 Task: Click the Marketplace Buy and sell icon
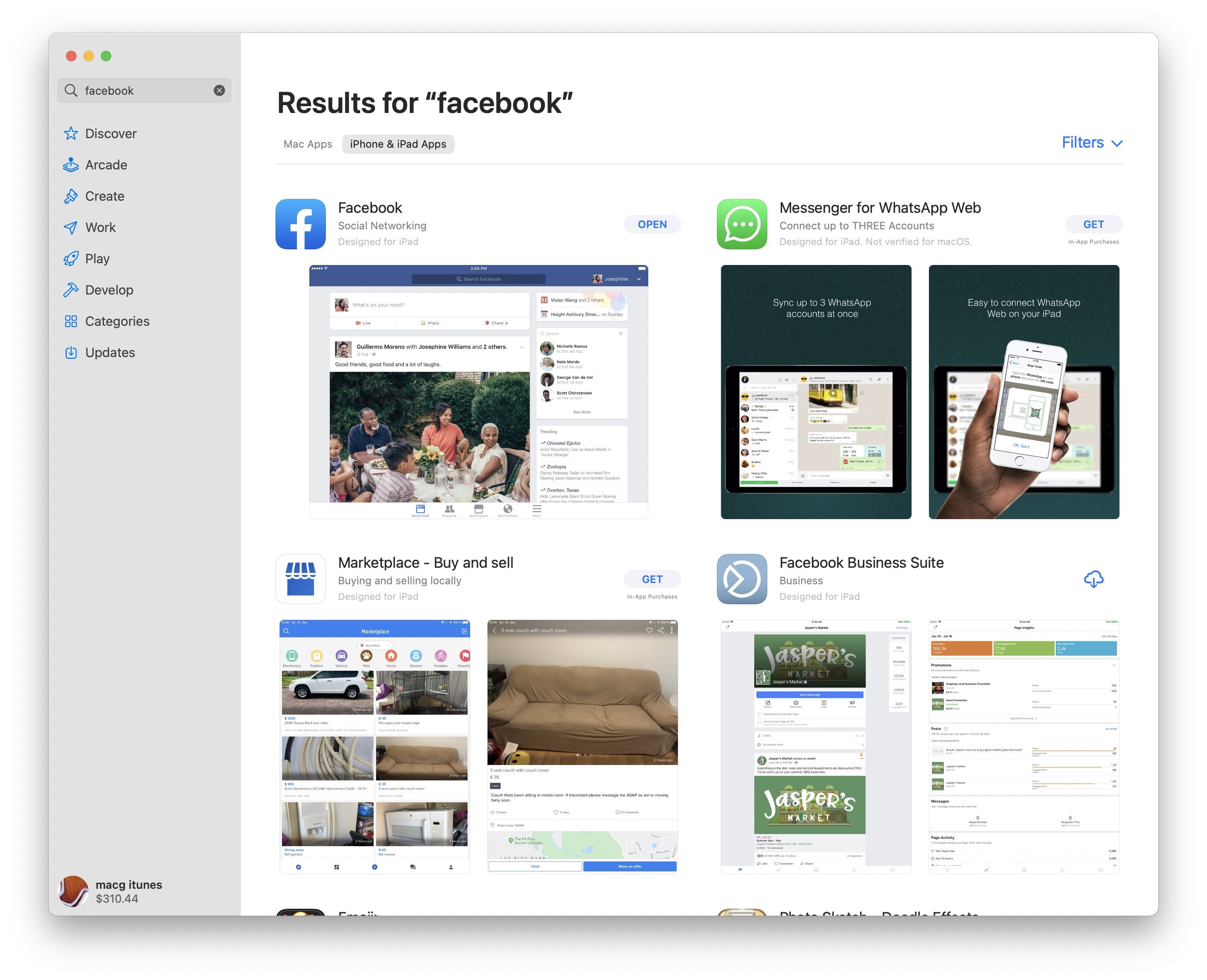coord(302,579)
